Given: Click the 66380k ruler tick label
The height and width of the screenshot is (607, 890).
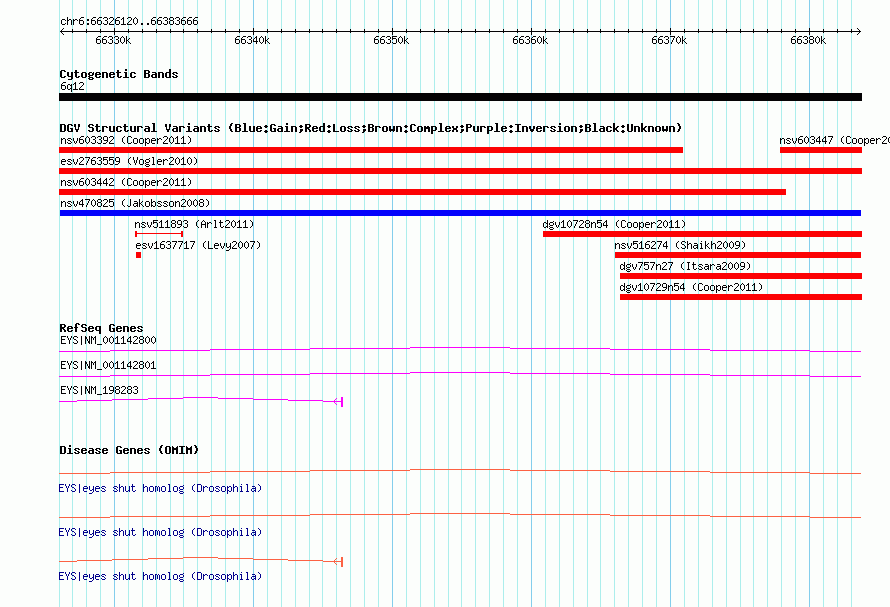Looking at the screenshot, I should click(x=808, y=40).
